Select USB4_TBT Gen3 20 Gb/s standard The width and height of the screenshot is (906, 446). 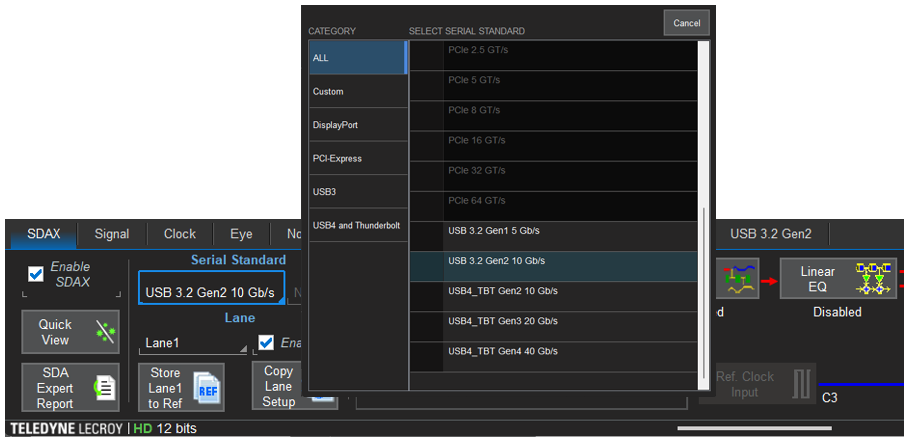[553, 326]
